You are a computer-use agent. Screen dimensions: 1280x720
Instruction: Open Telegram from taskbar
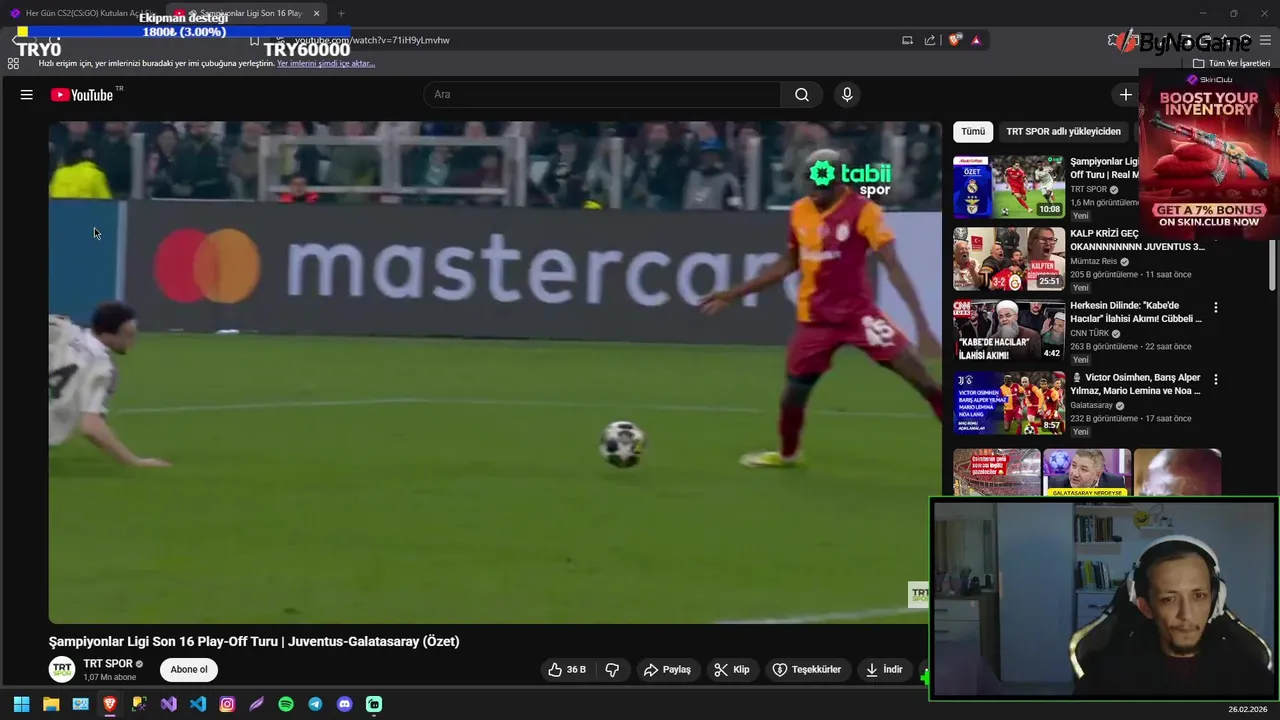tap(315, 704)
